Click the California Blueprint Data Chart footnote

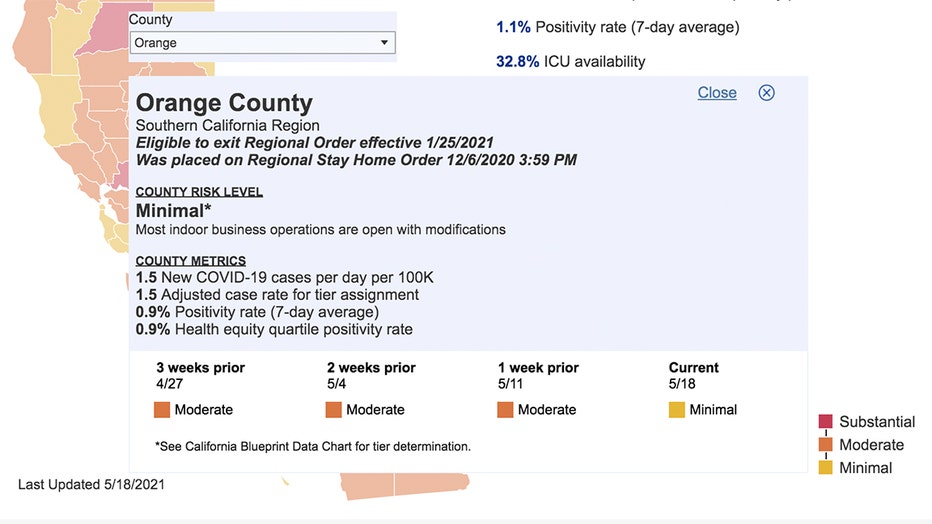313,446
